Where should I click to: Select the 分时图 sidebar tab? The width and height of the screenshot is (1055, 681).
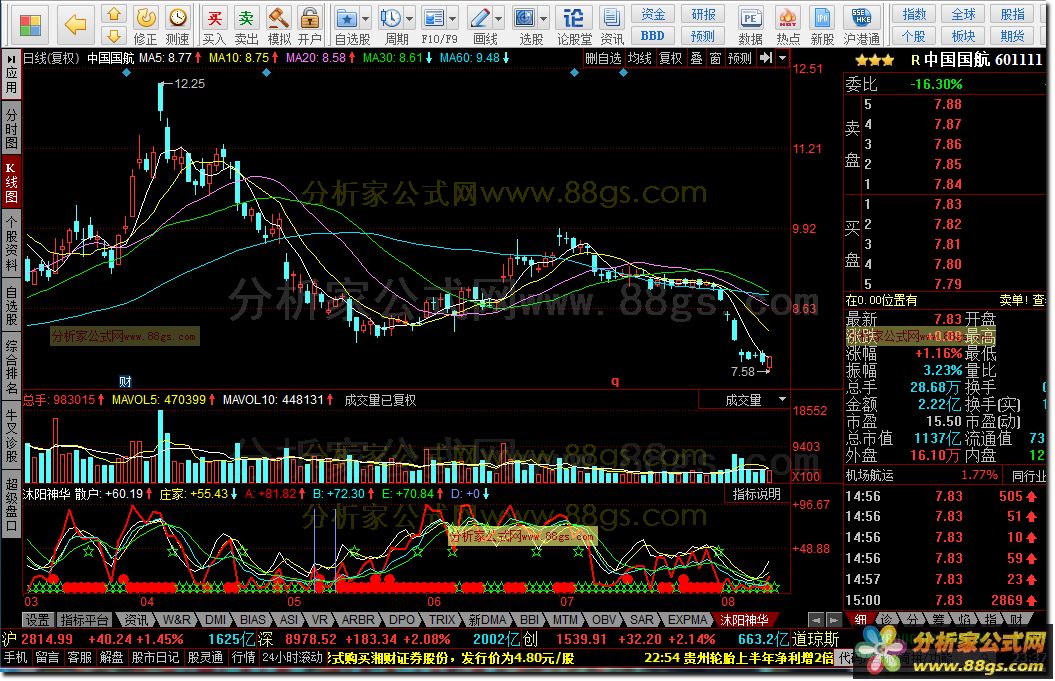11,127
